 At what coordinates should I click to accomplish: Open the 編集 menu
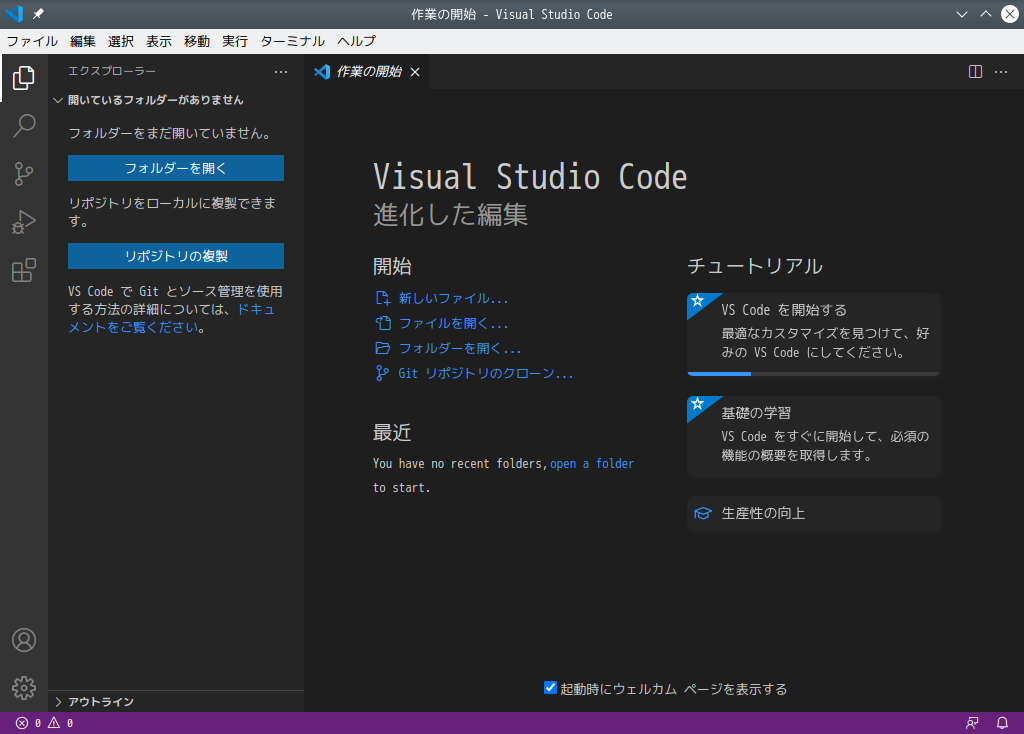click(83, 41)
